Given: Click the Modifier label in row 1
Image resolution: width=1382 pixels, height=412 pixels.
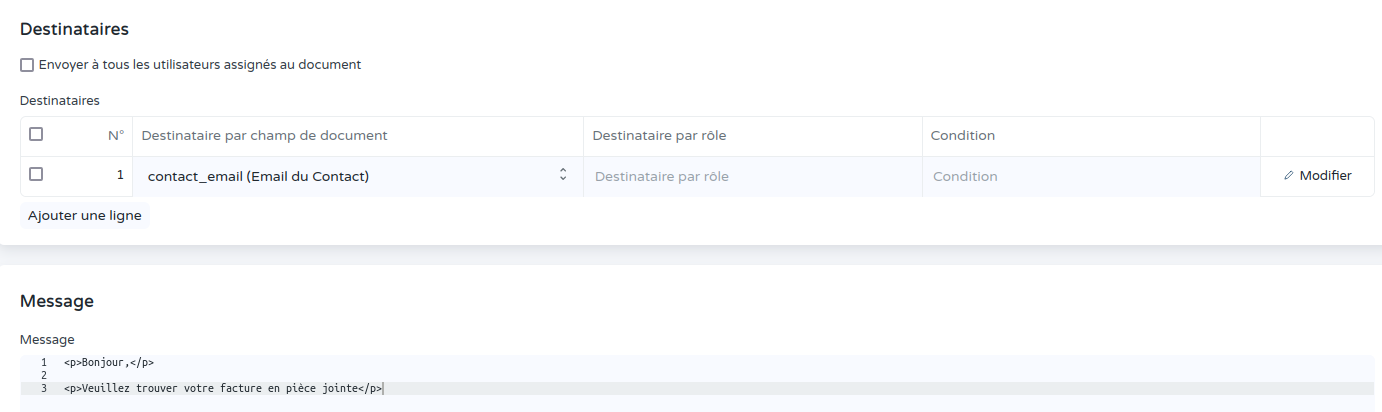Looking at the screenshot, I should (x=1325, y=176).
